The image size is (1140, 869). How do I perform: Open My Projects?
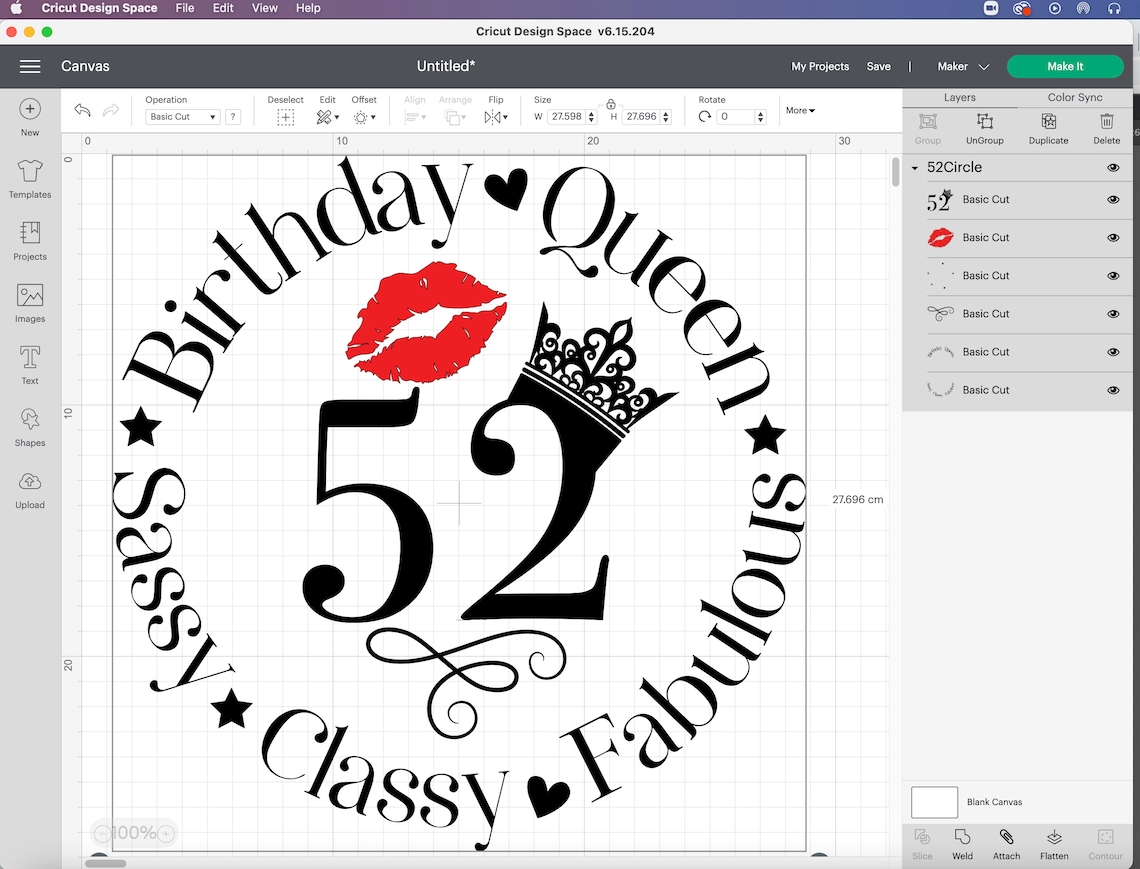point(820,66)
